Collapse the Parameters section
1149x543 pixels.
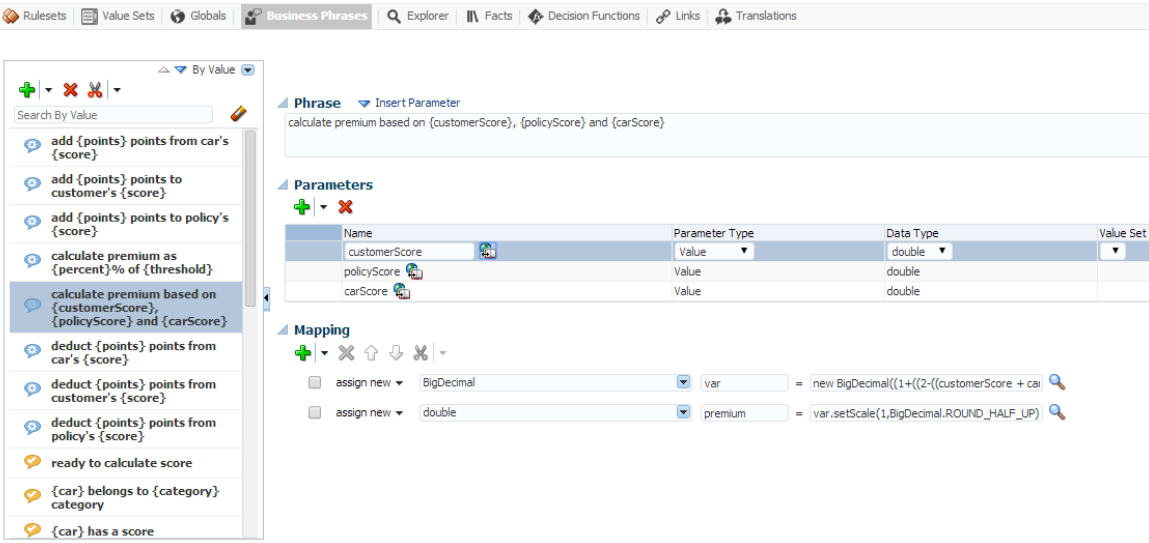283,185
